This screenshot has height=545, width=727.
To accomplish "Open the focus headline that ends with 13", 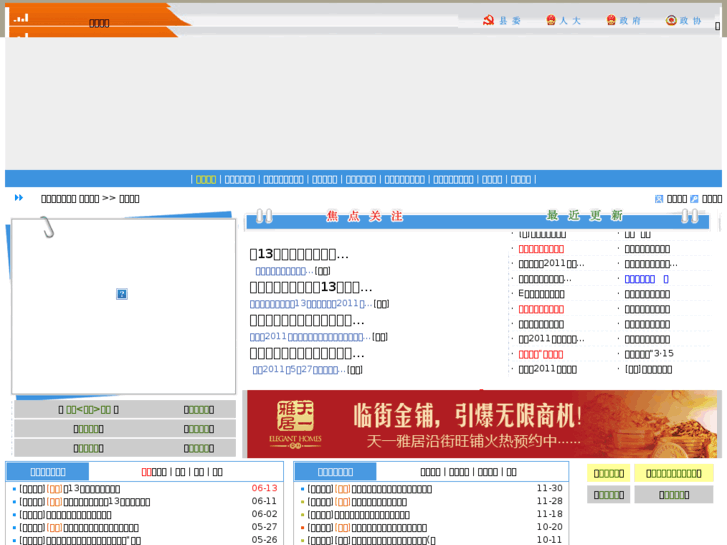I will click(311, 287).
